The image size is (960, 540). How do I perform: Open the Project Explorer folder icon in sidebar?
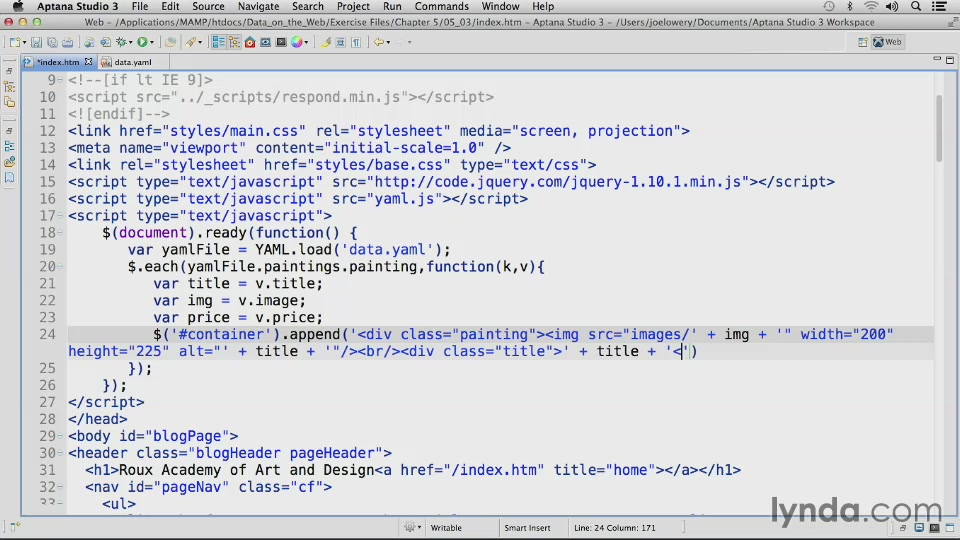9,102
